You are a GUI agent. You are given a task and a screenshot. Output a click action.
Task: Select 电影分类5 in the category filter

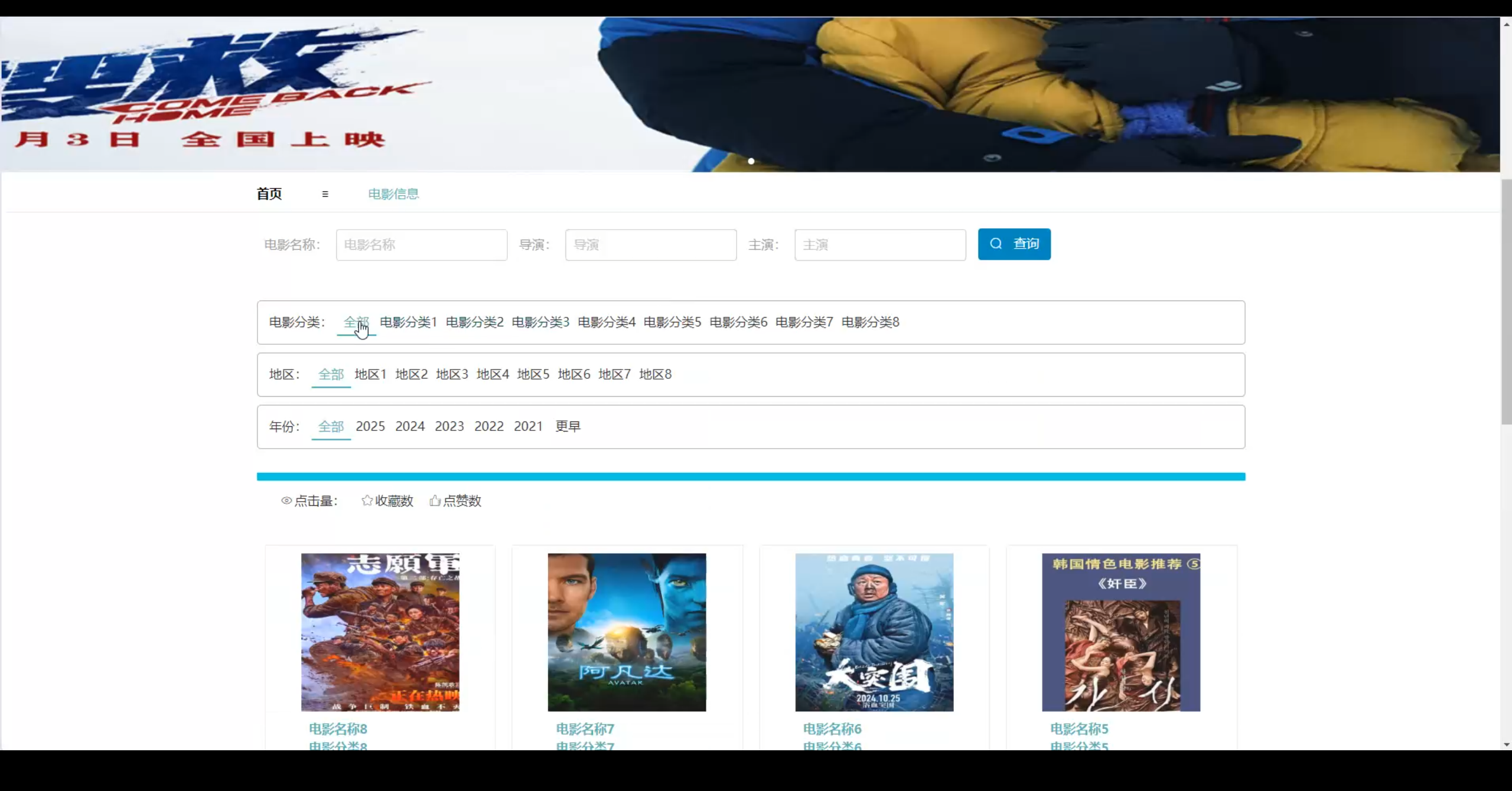point(672,322)
